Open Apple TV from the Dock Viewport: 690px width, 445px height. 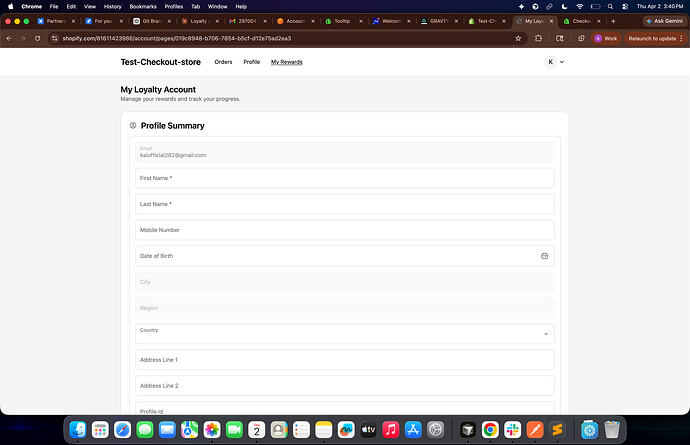pos(368,430)
